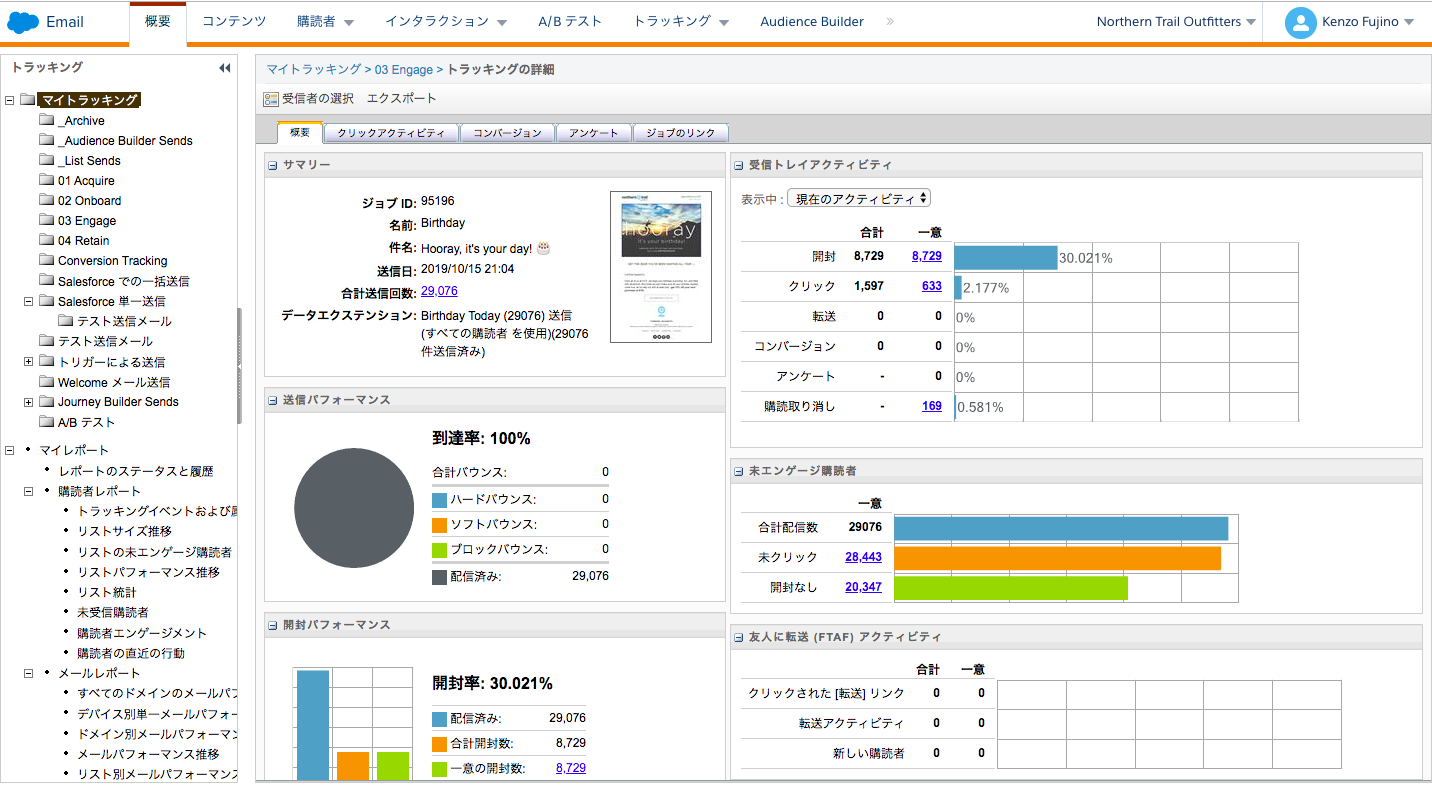1432x787 pixels.
Task: Open the 169 購読取り消し link
Action: (932, 406)
